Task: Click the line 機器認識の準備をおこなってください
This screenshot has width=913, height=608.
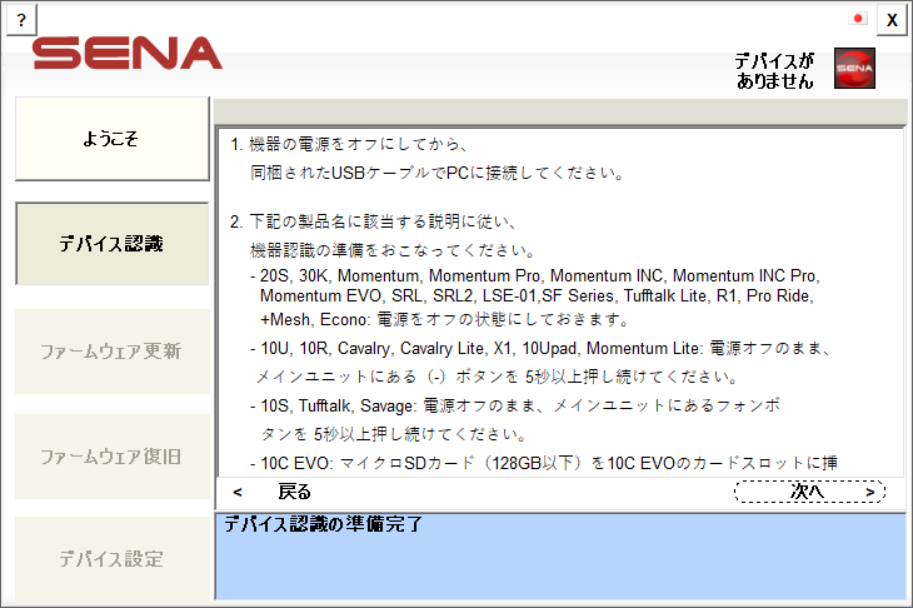Action: [392, 250]
